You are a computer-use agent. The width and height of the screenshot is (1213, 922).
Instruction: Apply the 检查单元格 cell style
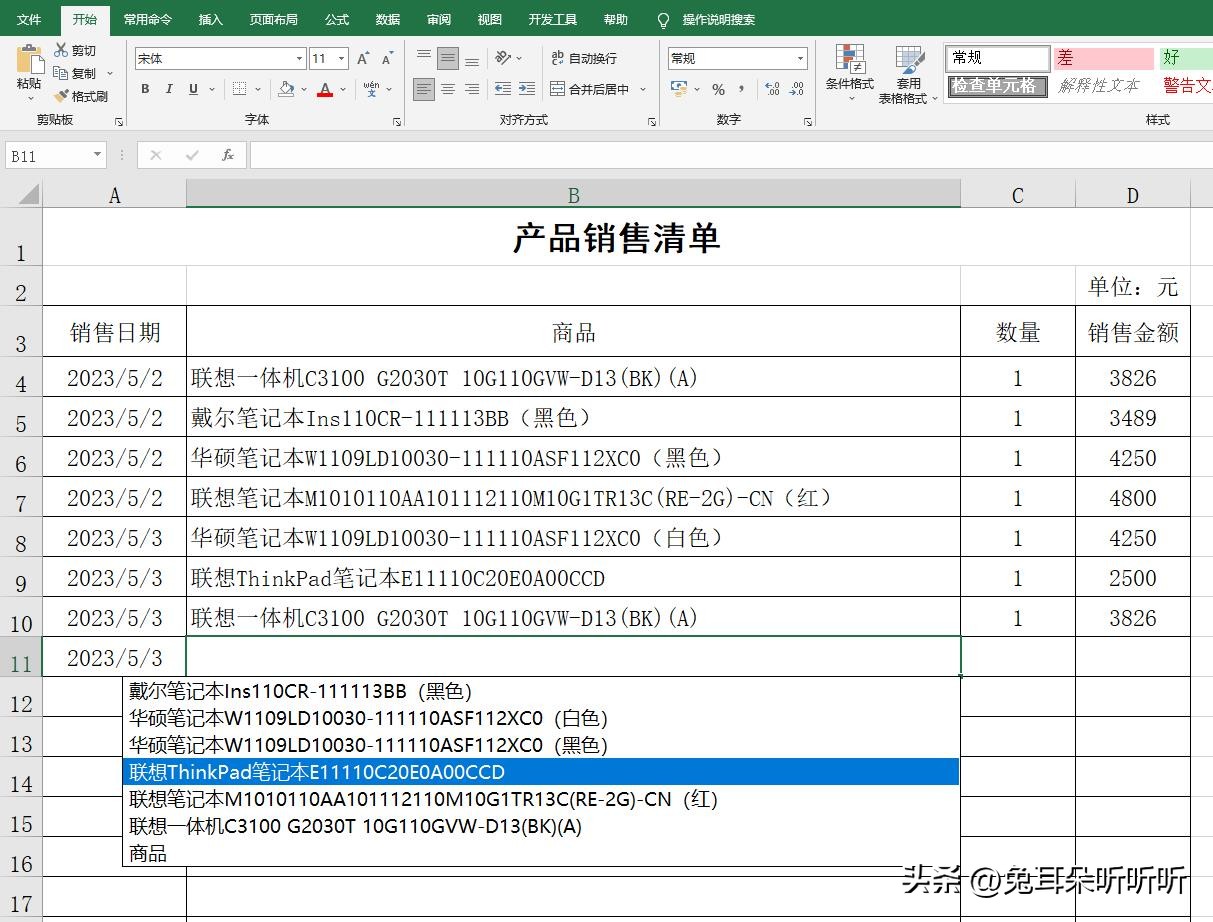click(997, 86)
